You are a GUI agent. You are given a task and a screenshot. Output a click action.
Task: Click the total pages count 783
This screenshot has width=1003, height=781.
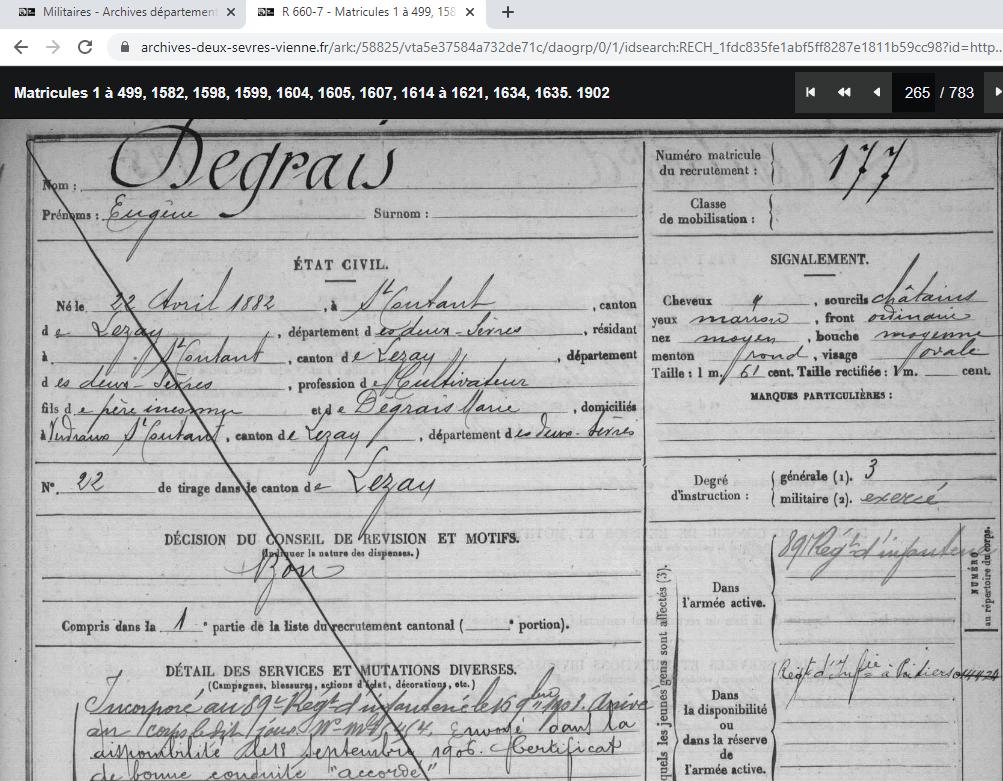pyautogui.click(x=961, y=93)
